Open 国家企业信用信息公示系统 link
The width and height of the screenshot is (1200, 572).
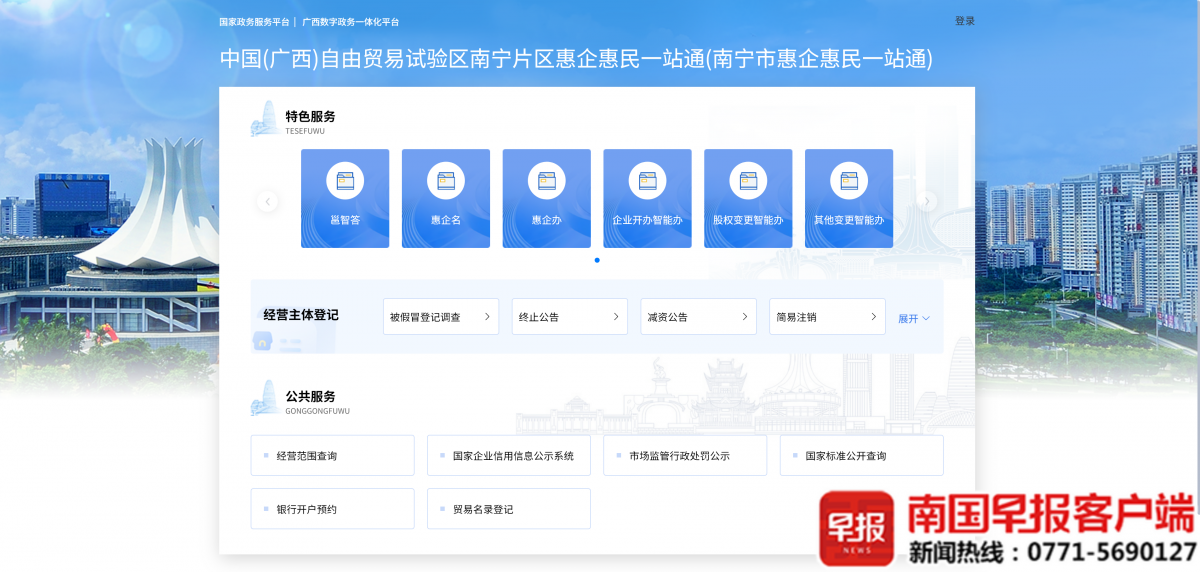tap(508, 456)
